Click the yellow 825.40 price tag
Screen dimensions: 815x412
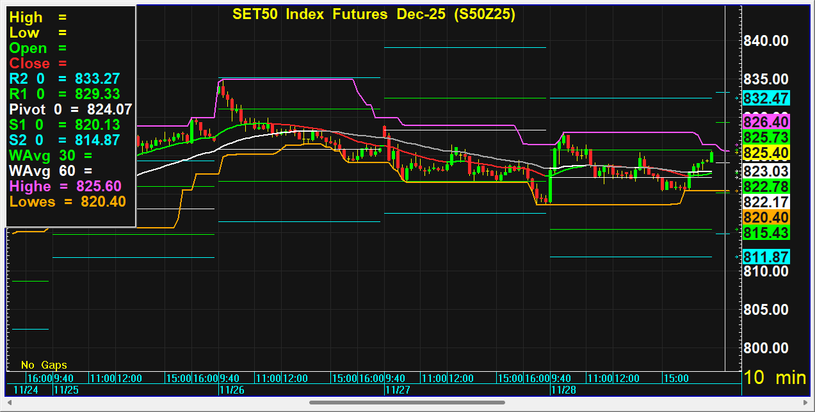(x=768, y=152)
